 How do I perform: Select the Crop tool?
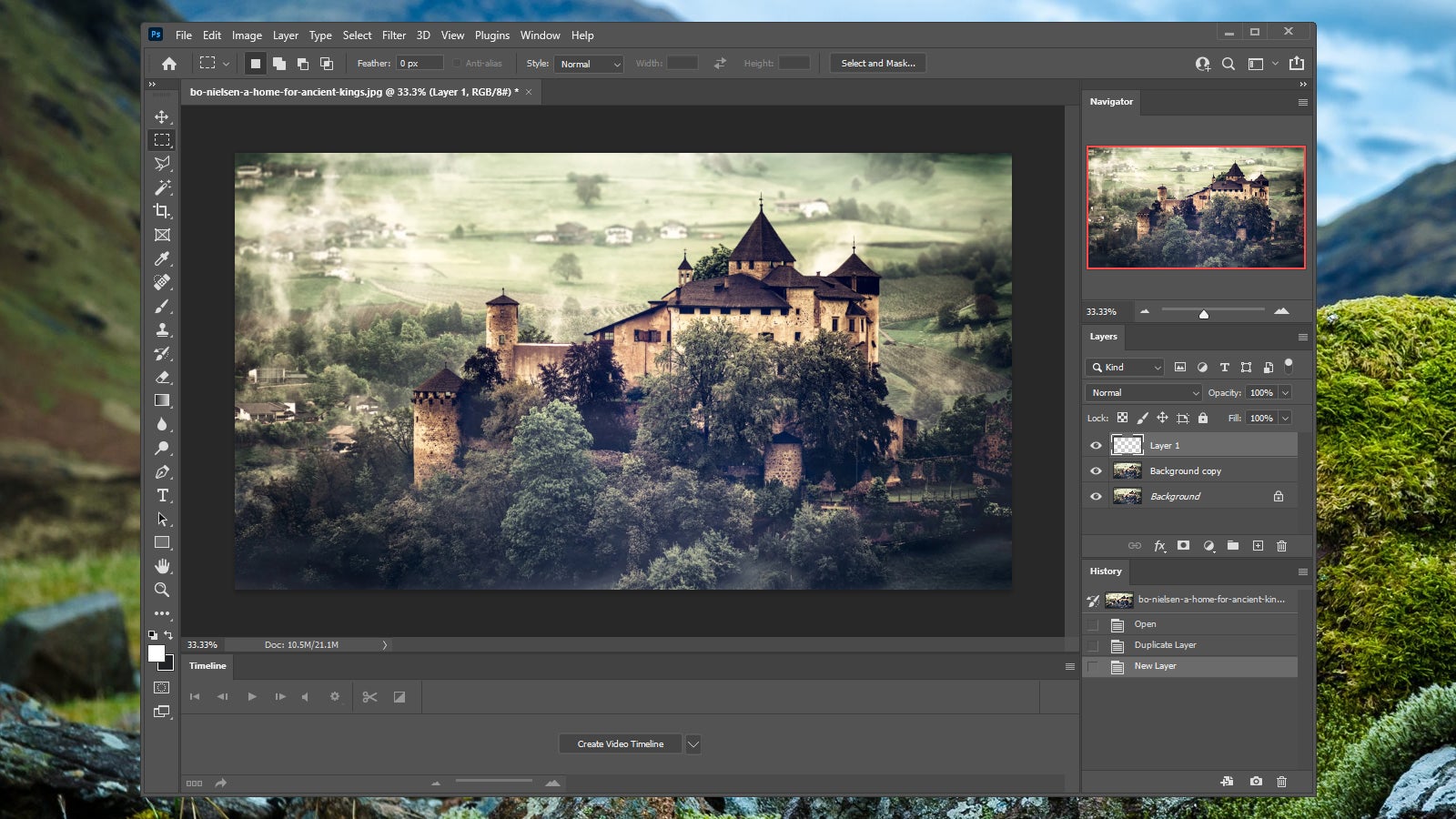point(163,211)
